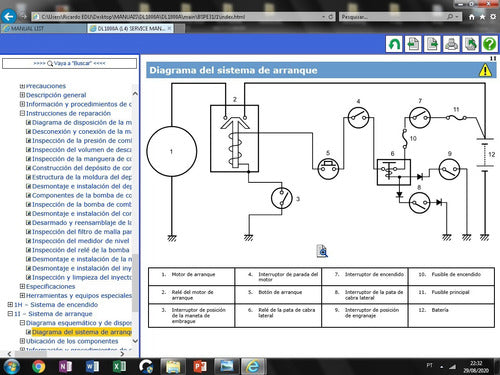
Task: Click the export document icon beside printer
Action: 470,44
